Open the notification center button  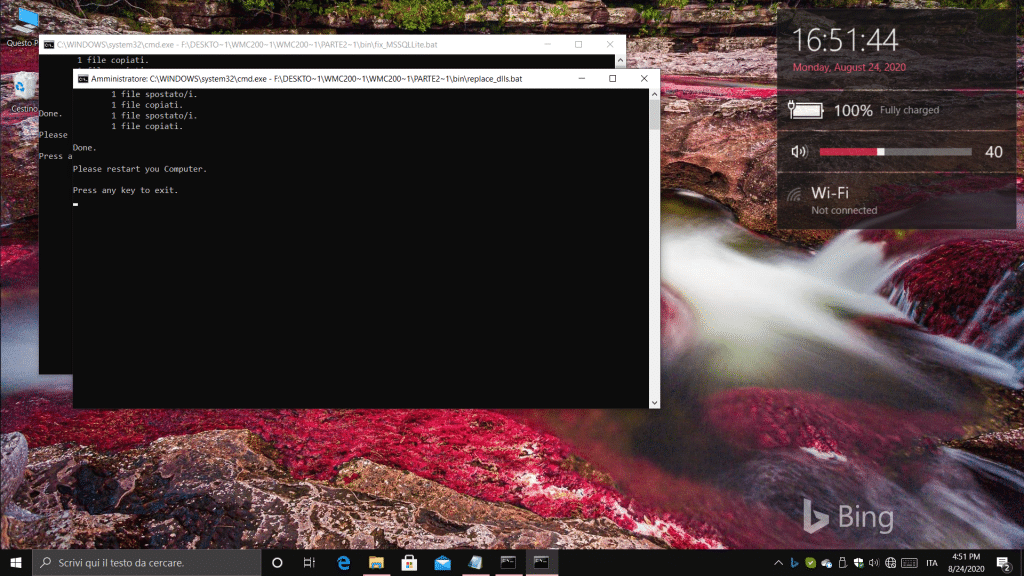point(1002,563)
